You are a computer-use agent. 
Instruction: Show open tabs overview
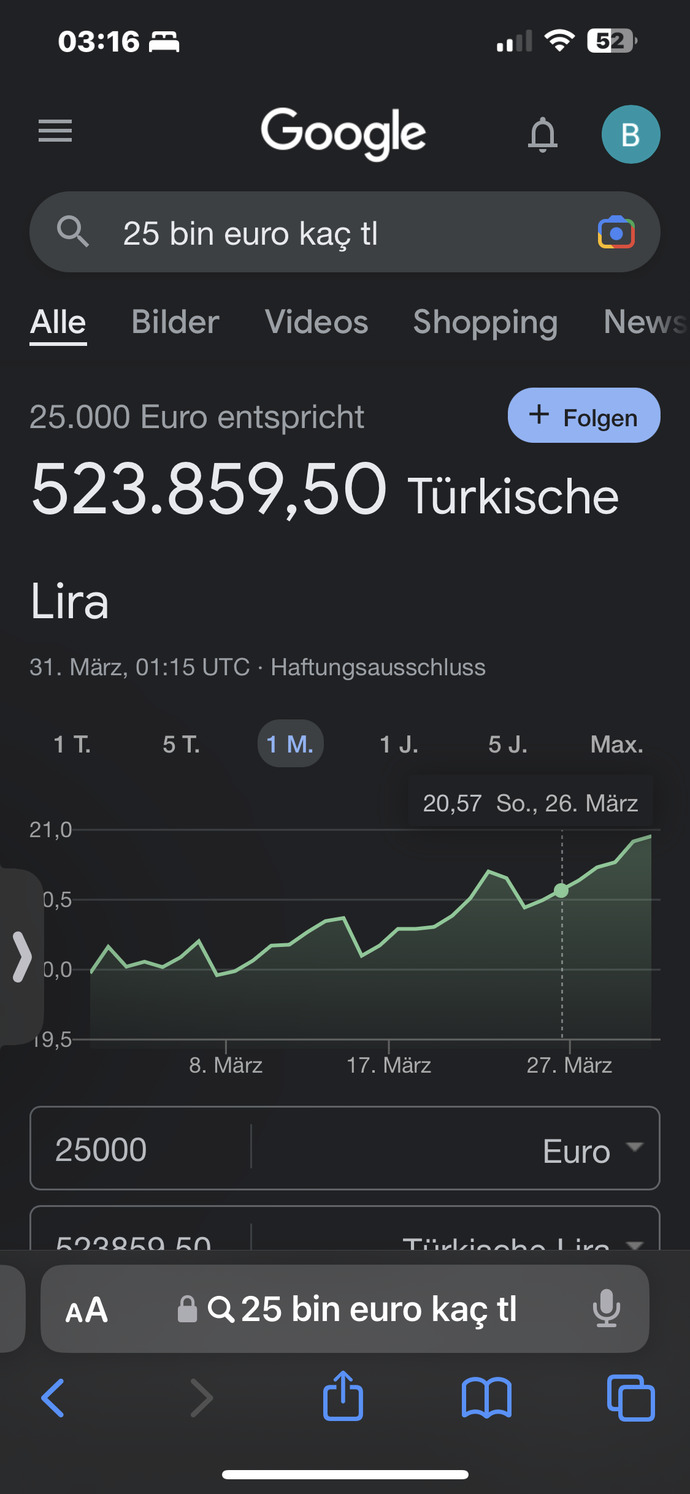pos(631,1397)
